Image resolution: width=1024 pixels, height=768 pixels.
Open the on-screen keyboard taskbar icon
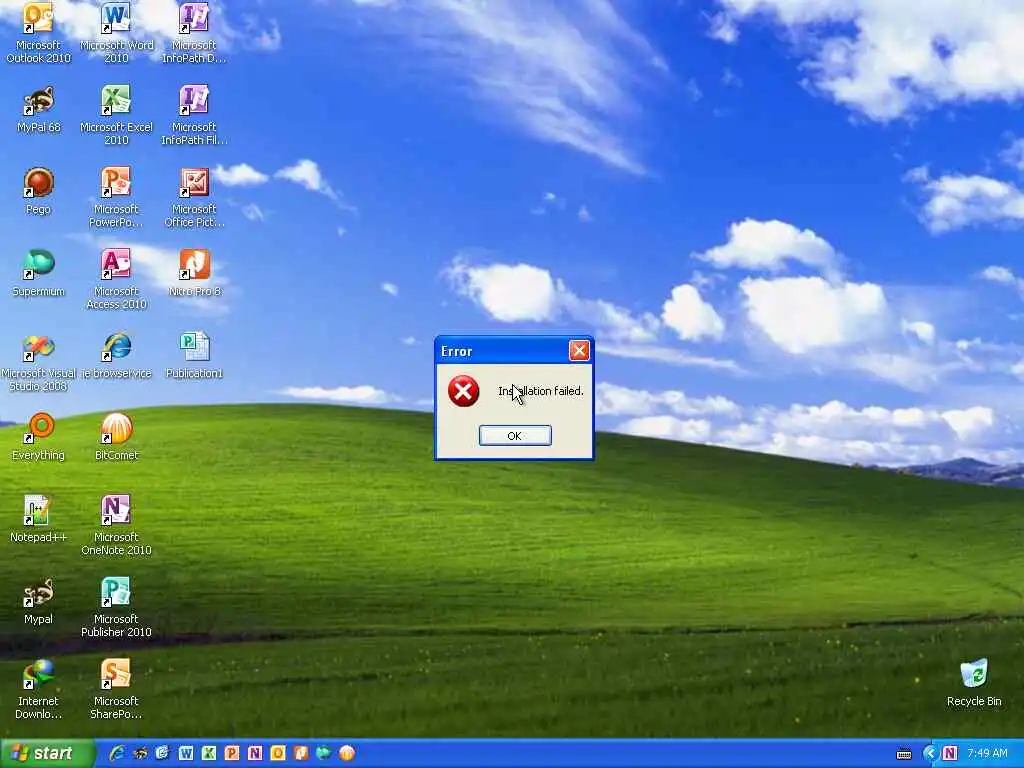(x=904, y=754)
